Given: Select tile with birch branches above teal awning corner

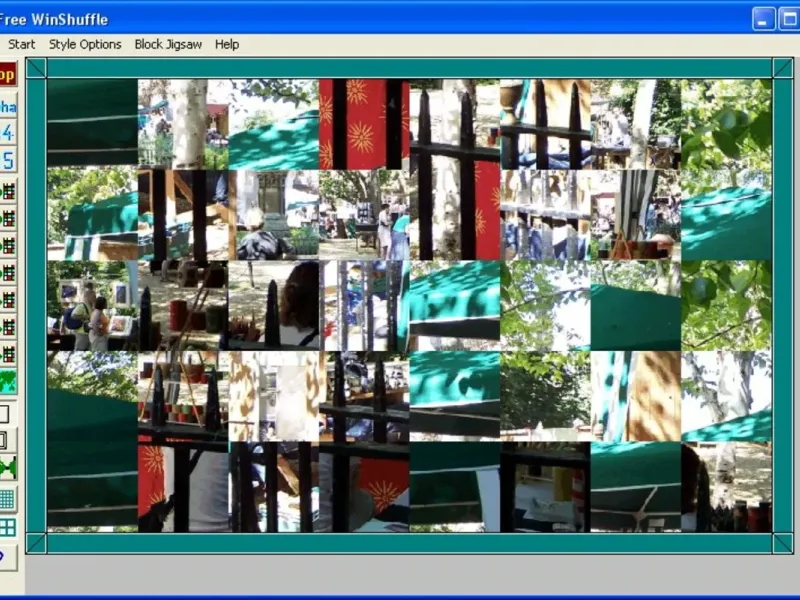Looking at the screenshot, I should coord(727,396).
